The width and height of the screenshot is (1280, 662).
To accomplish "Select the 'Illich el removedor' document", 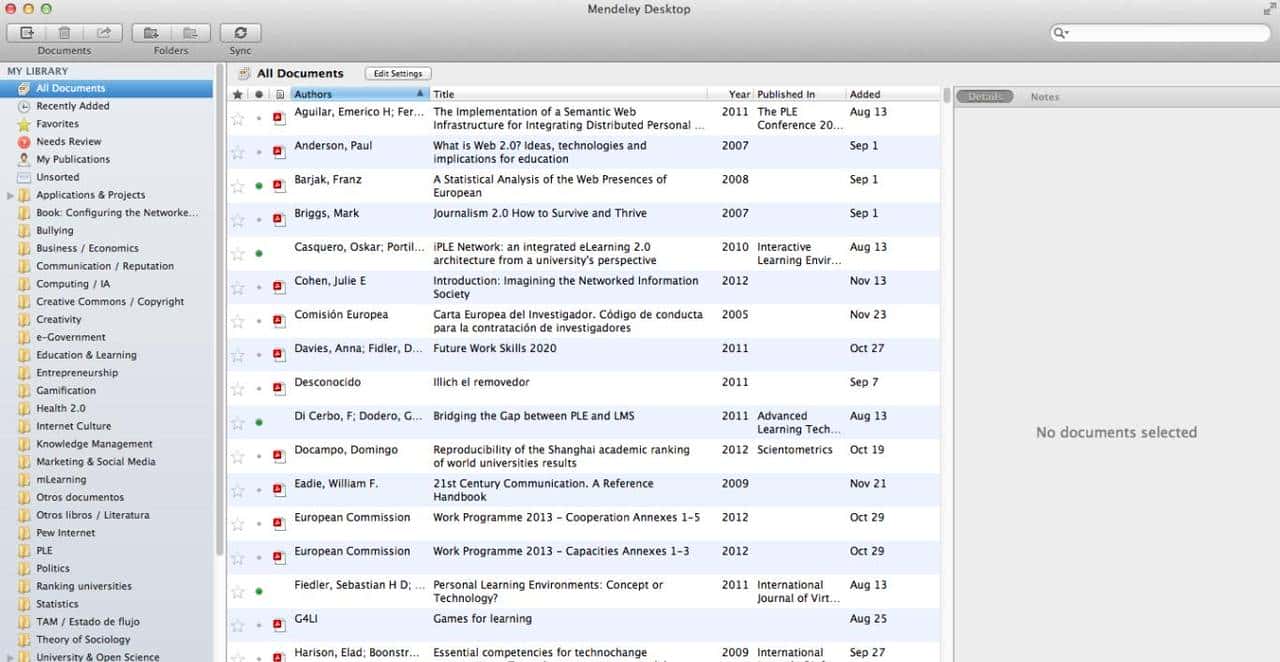I will (x=481, y=382).
